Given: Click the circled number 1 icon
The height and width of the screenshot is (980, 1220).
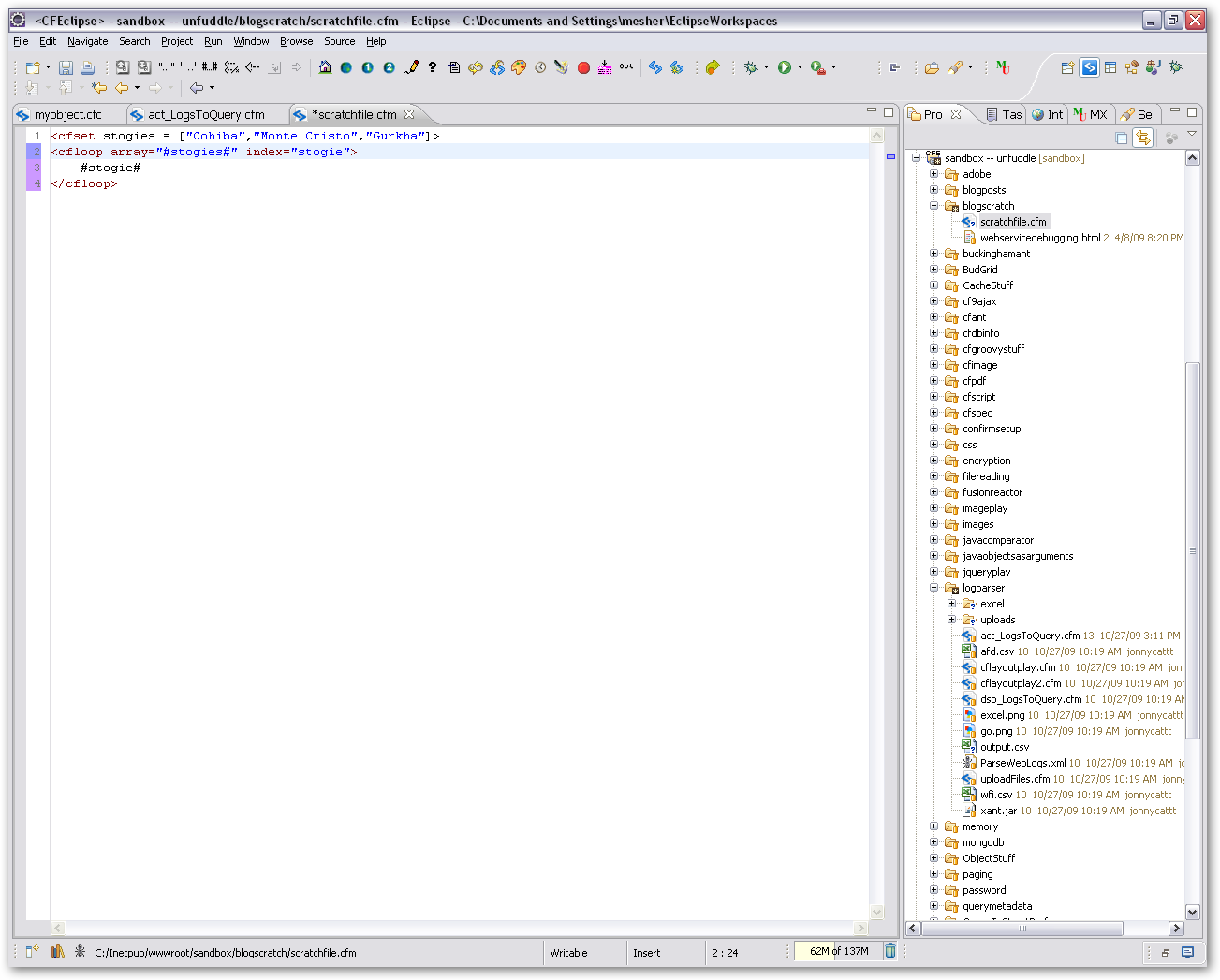Looking at the screenshot, I should click(x=368, y=67).
